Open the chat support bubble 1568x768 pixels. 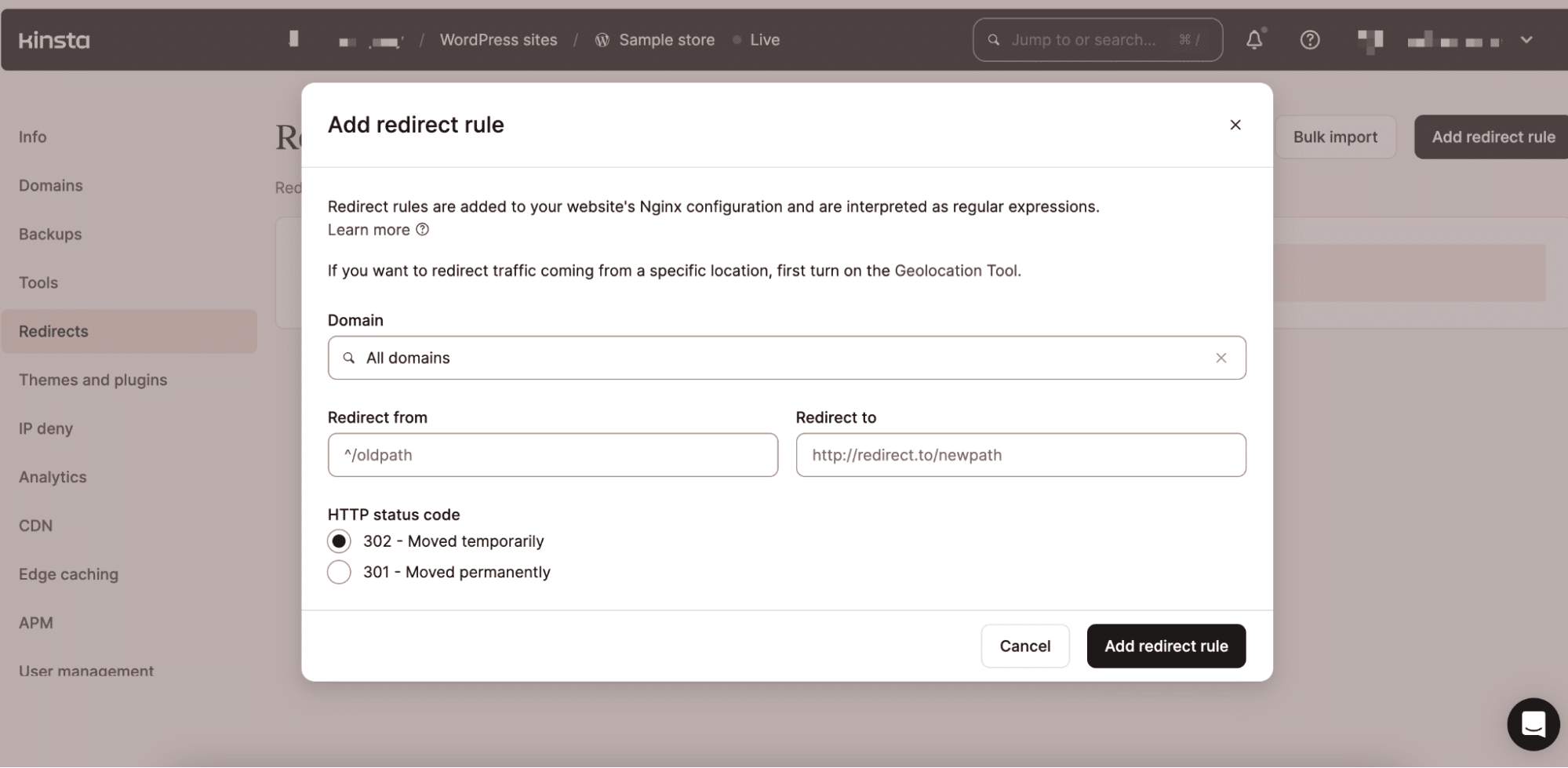coord(1533,724)
